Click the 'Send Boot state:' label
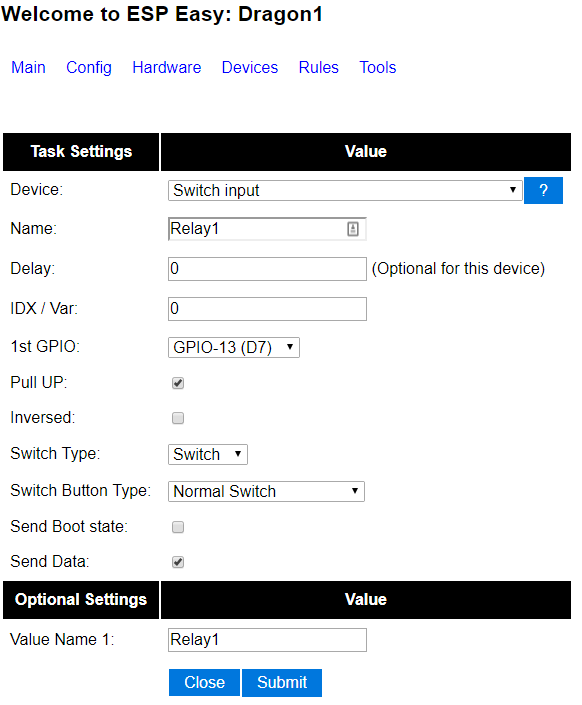 69,527
